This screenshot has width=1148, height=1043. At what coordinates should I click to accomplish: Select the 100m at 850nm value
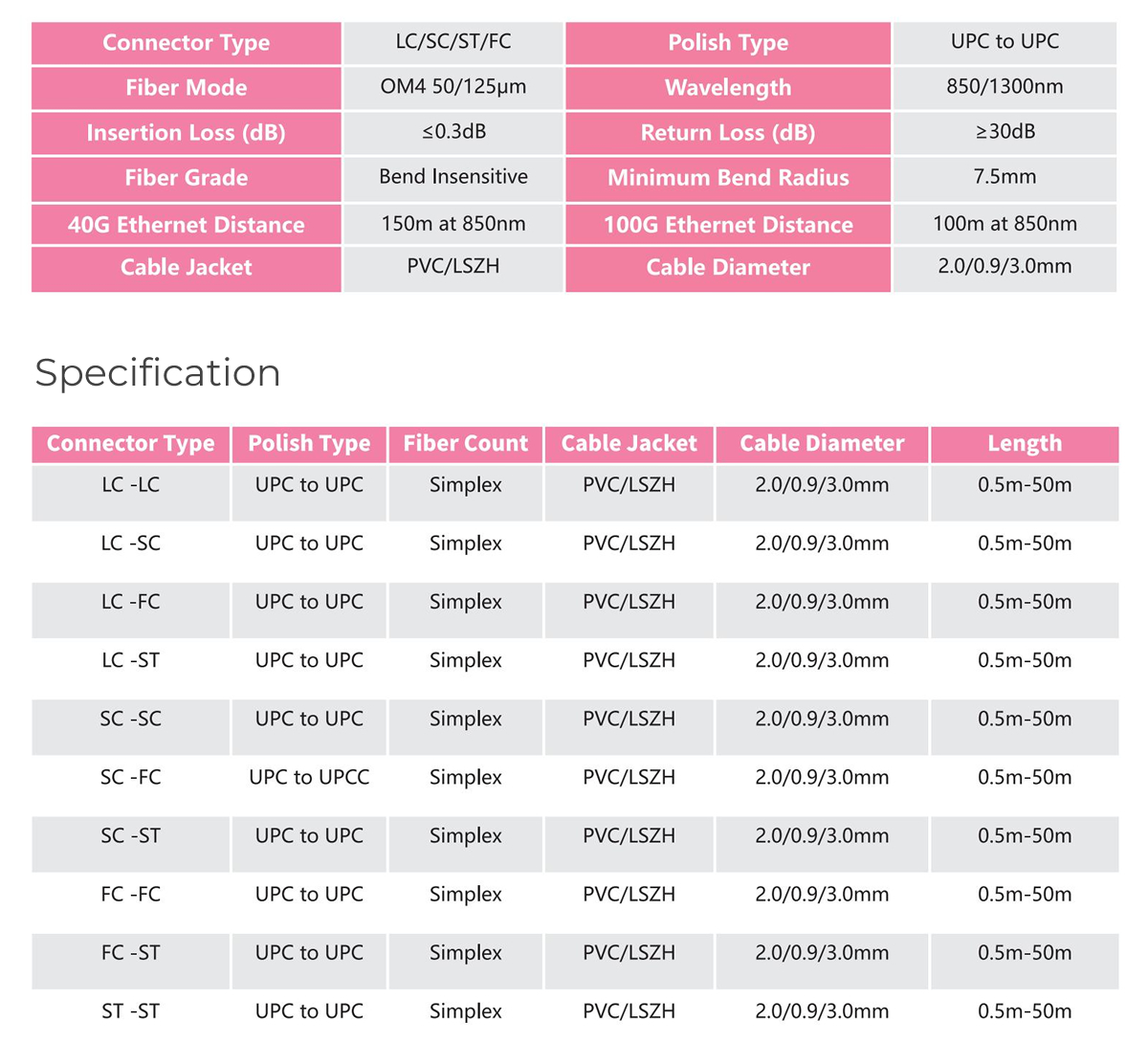(1005, 224)
